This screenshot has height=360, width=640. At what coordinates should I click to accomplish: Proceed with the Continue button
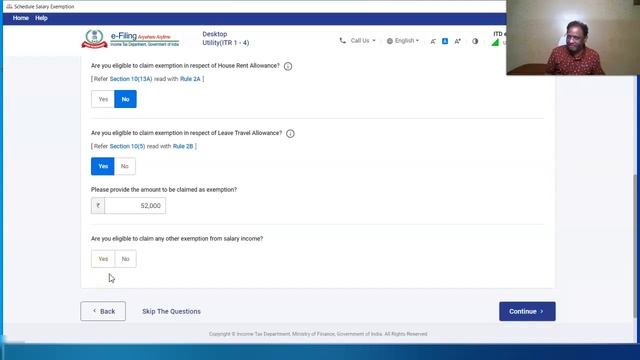pyautogui.click(x=527, y=311)
